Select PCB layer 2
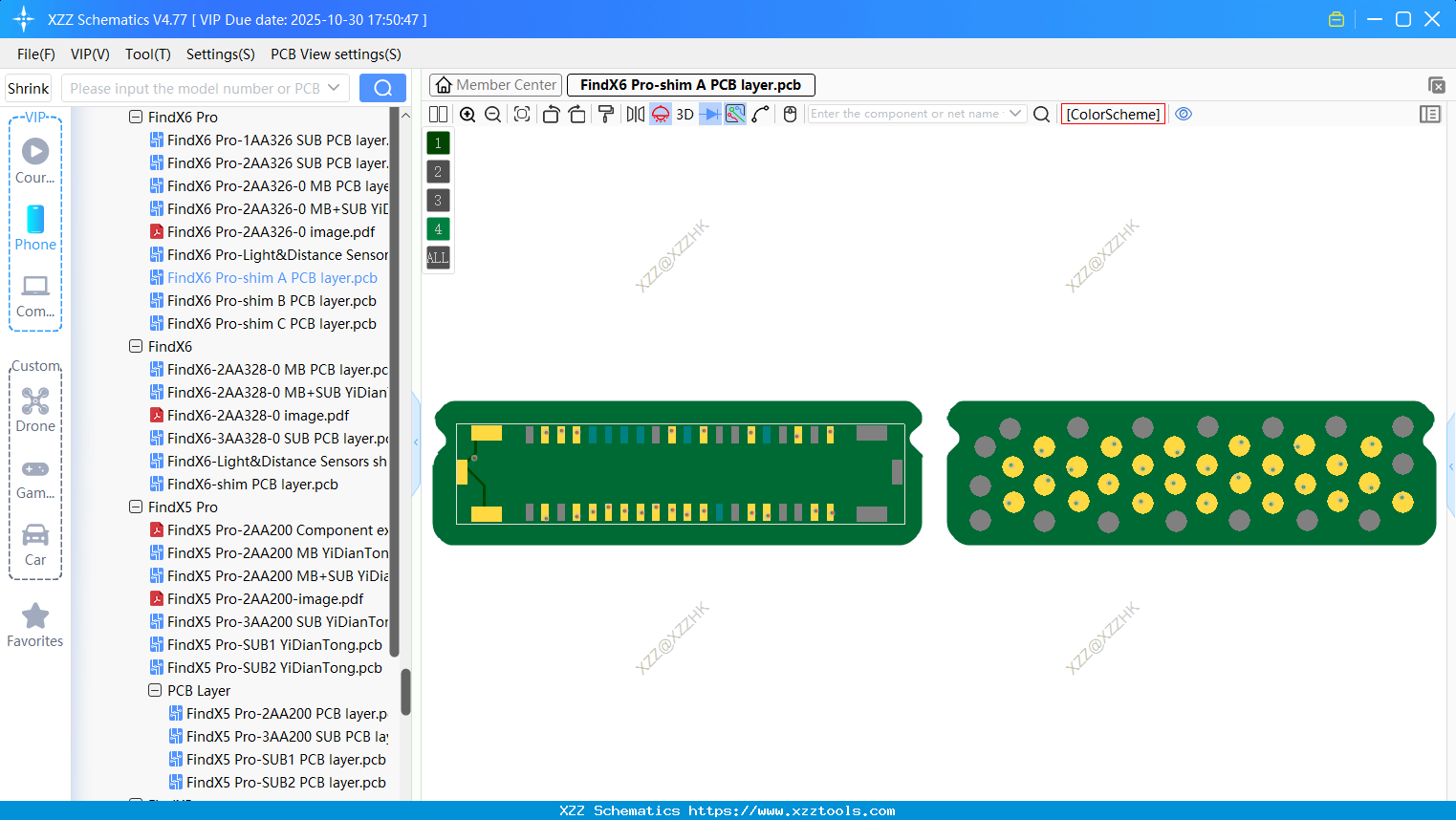This screenshot has height=820, width=1456. (437, 171)
